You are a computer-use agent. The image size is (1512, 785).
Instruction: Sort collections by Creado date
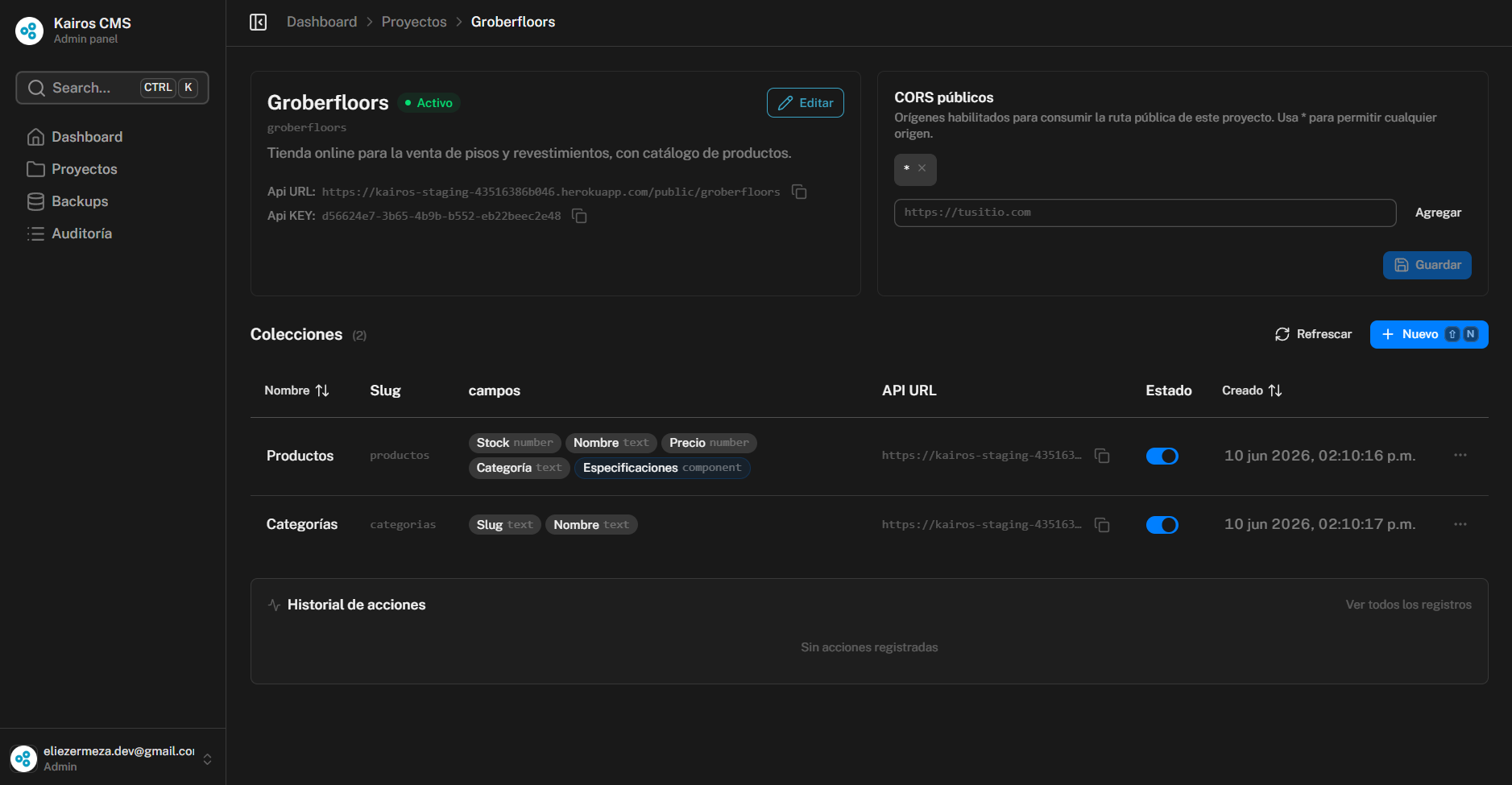click(1252, 390)
